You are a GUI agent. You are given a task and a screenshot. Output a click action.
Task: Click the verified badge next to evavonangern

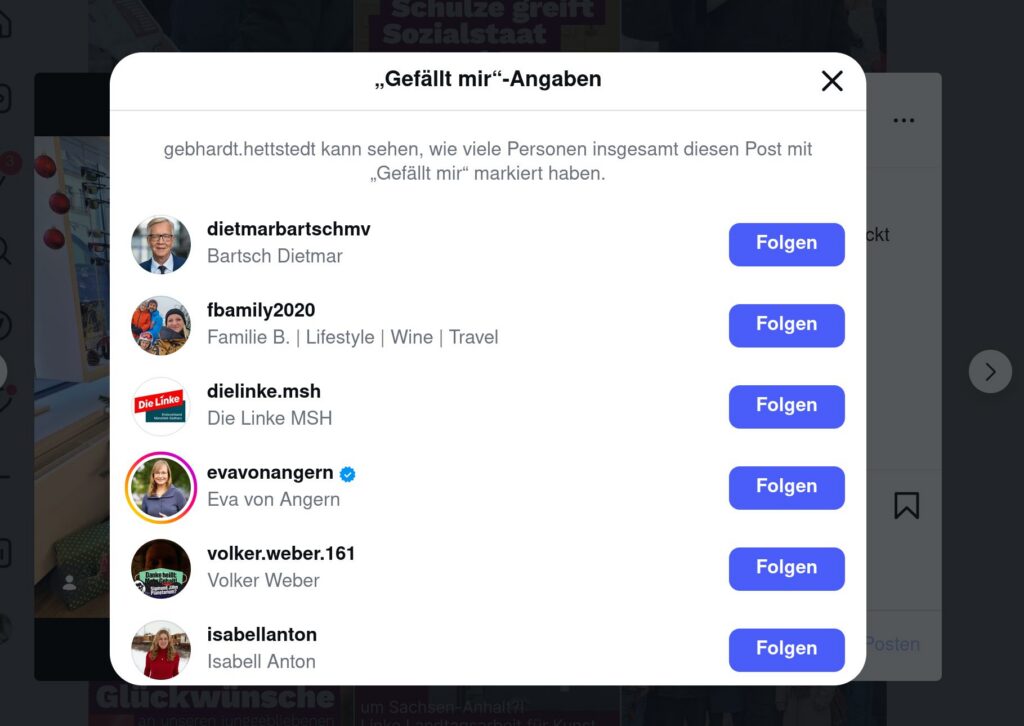(x=348, y=474)
